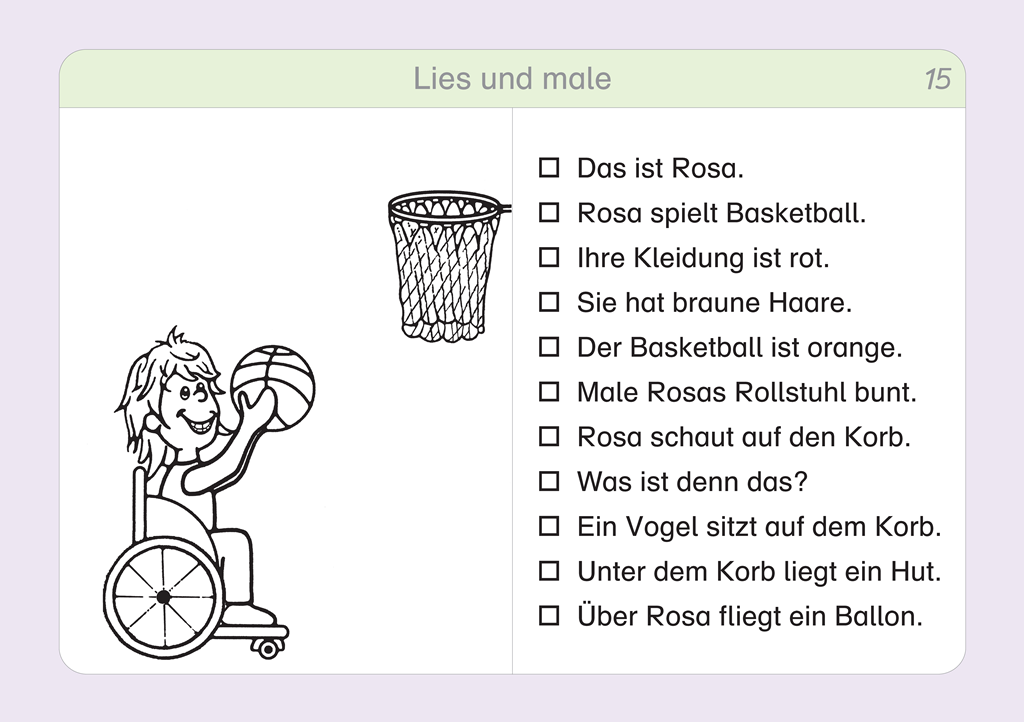Check off "Der Basketball ist orange."
This screenshot has width=1024, height=722.
point(549,347)
